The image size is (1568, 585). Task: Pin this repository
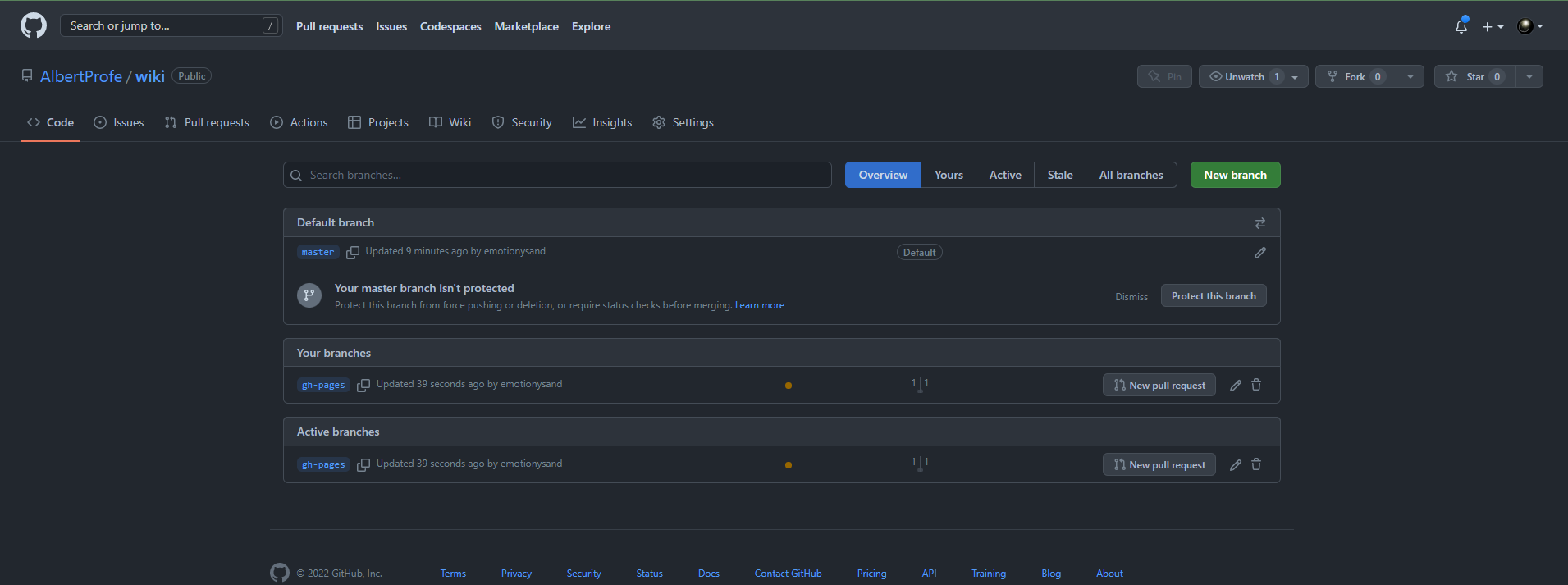coord(1164,76)
